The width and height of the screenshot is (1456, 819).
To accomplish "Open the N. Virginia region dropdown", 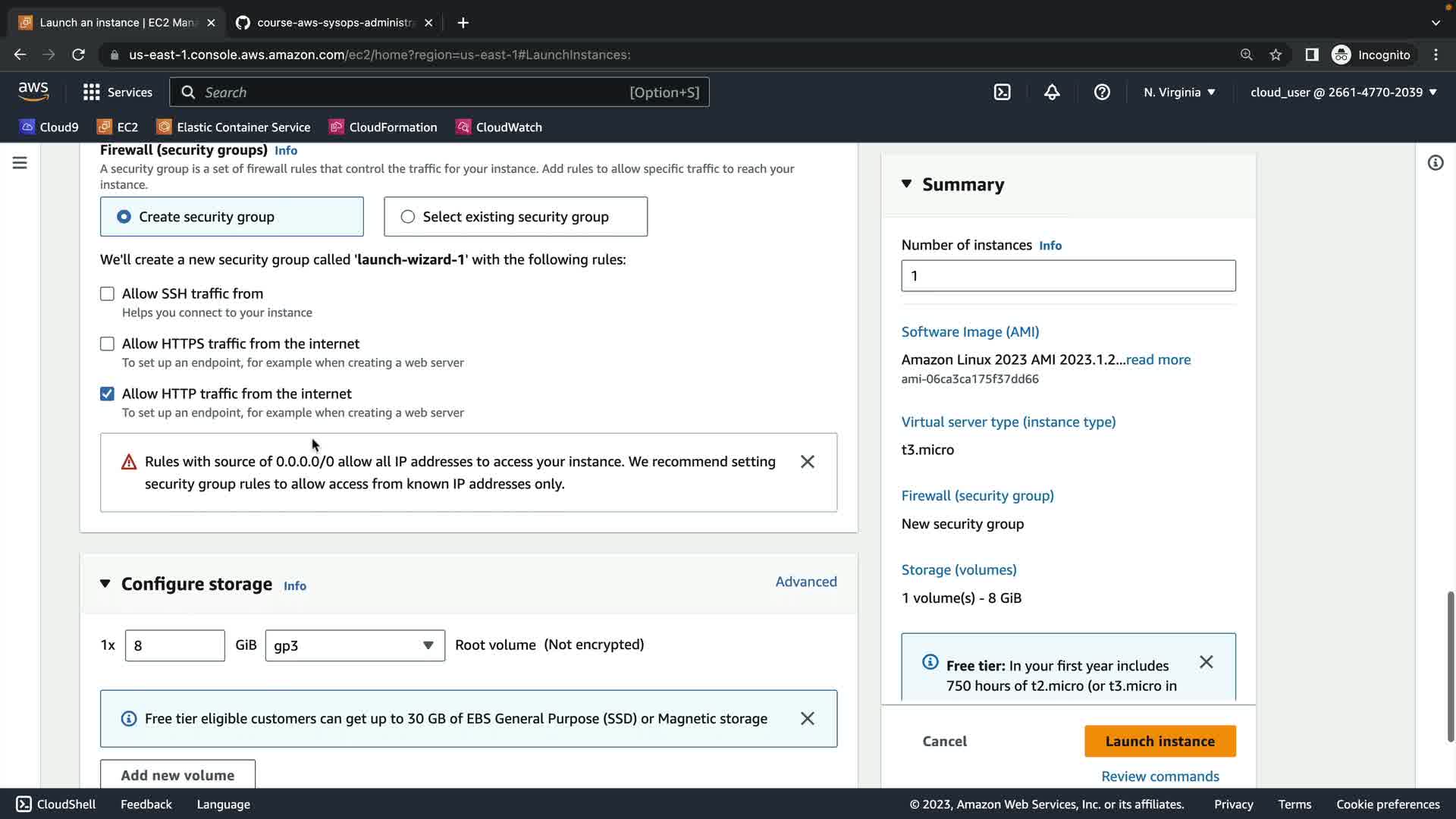I will [1179, 93].
